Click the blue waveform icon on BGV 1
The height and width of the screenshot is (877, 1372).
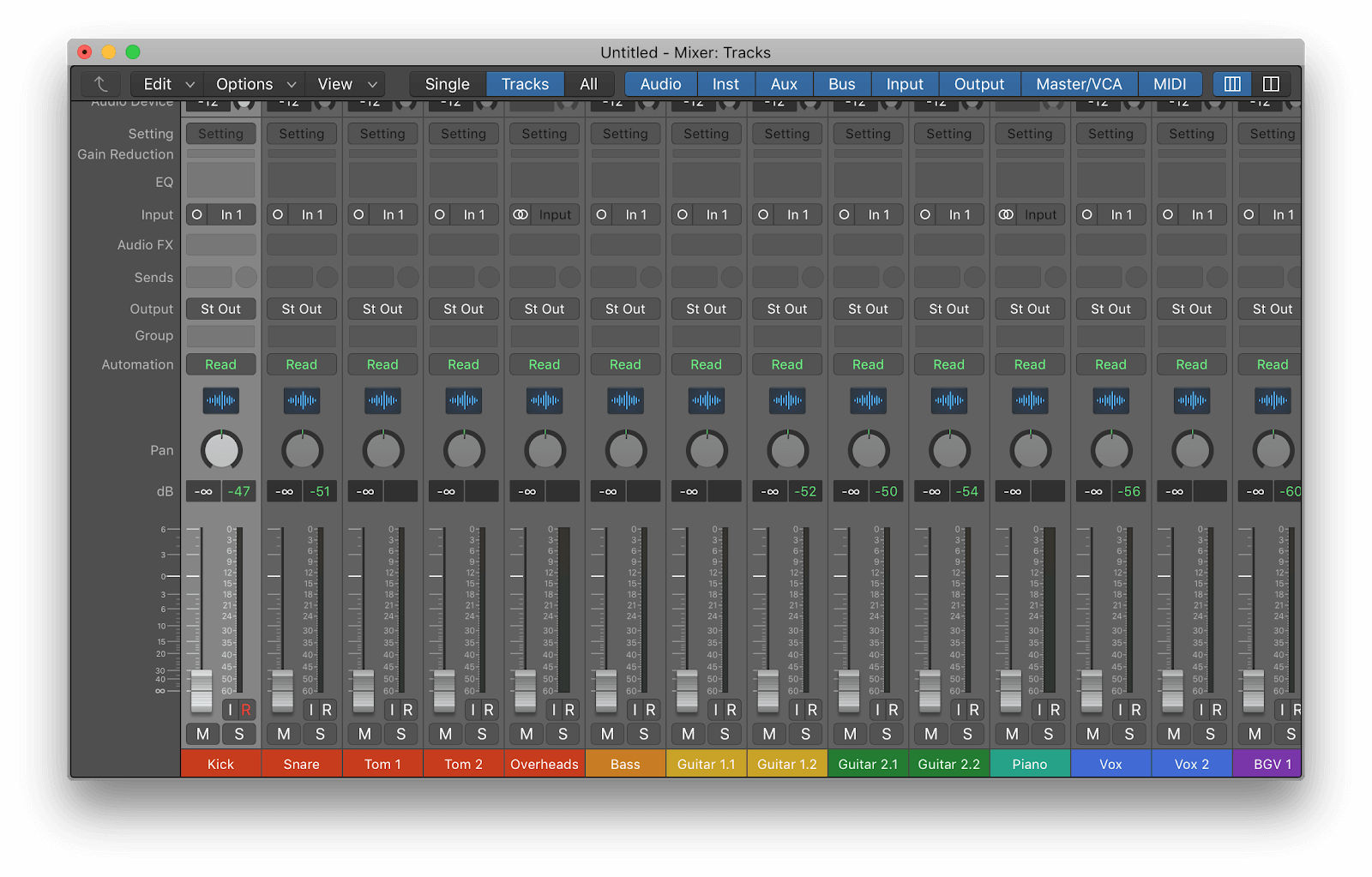coord(1273,400)
